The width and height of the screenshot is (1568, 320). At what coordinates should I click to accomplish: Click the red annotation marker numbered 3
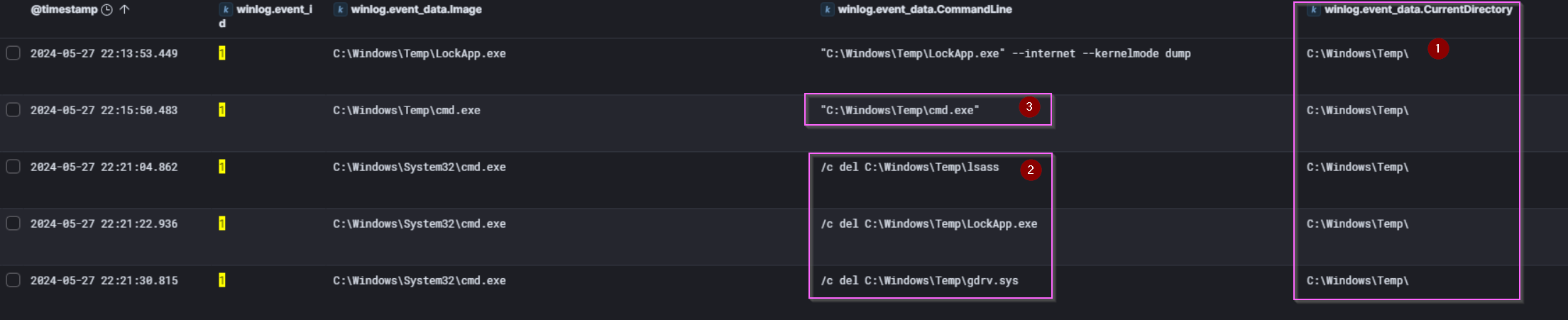coord(1029,107)
